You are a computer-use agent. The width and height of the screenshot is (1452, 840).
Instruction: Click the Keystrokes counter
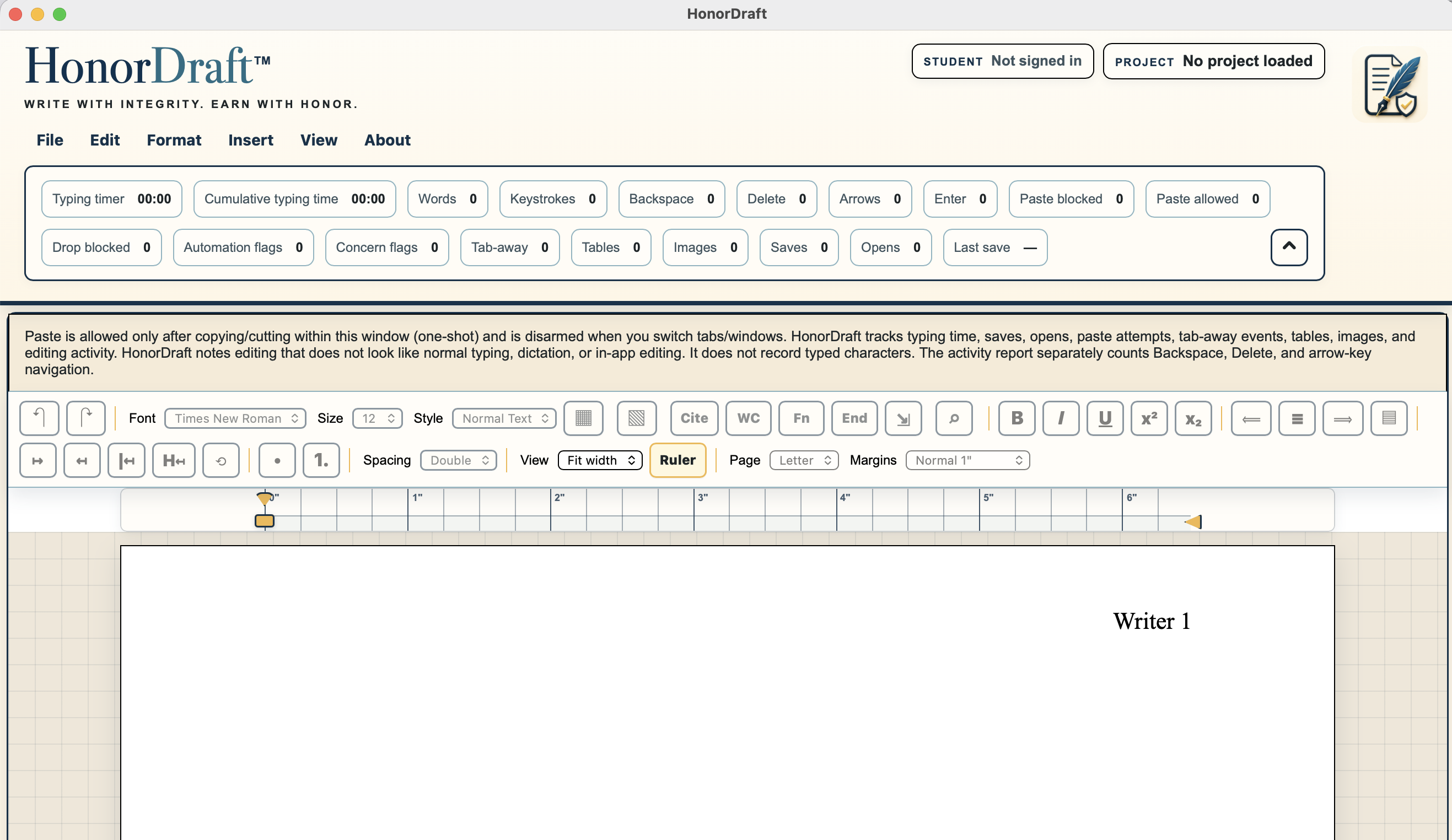(552, 199)
